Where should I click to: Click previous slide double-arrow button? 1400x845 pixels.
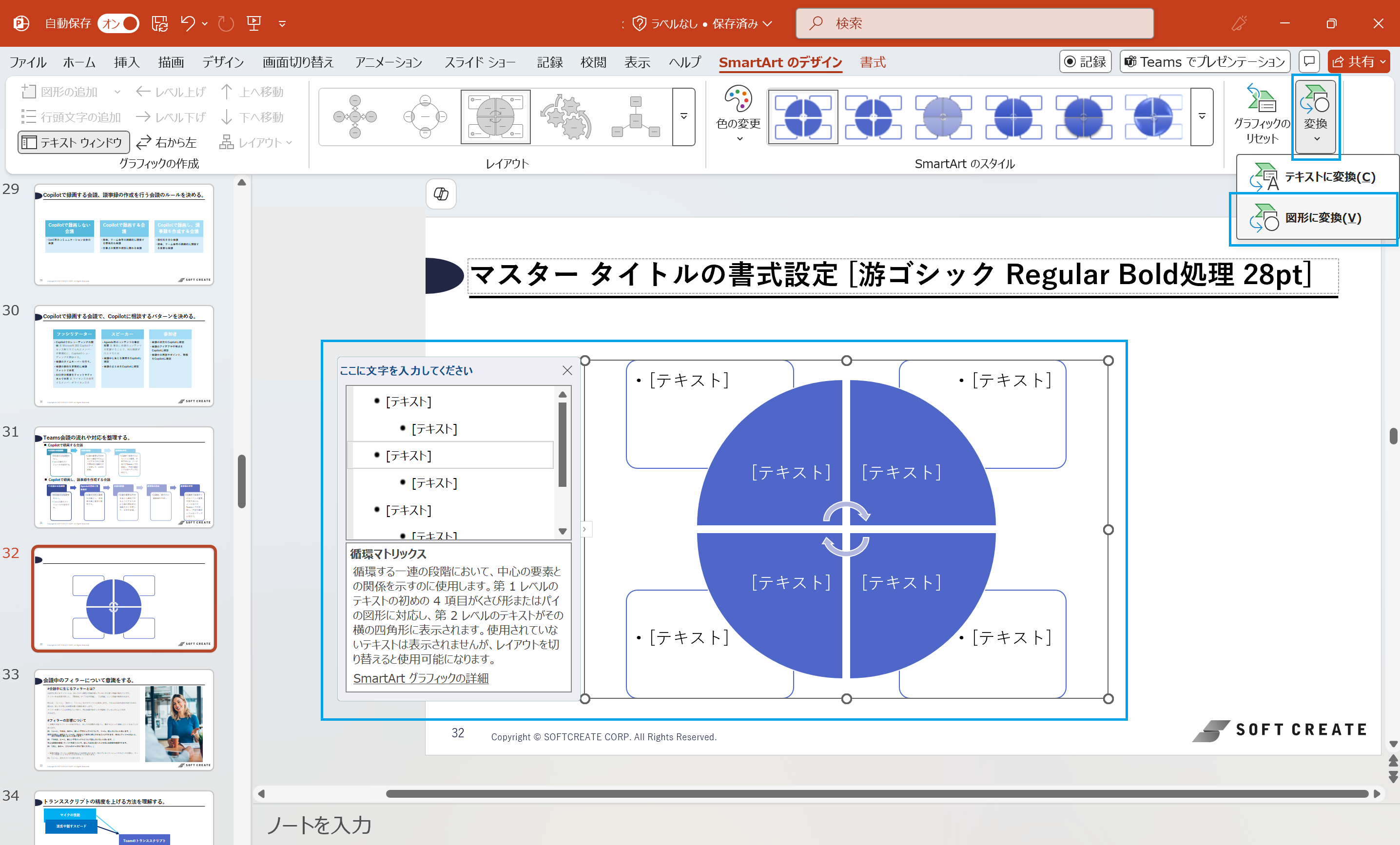1392,760
